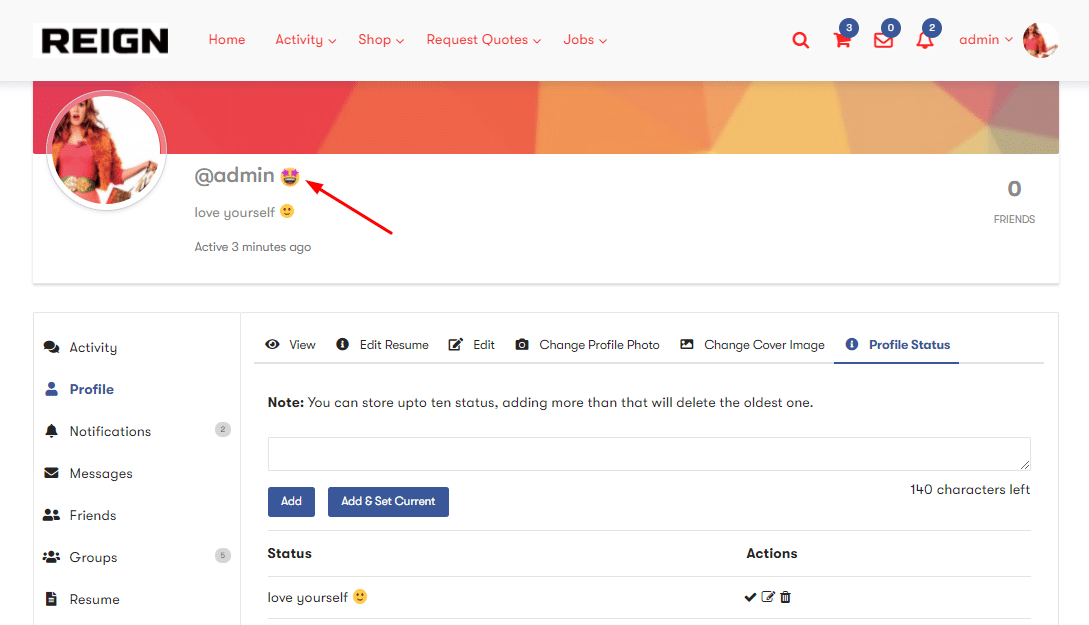Click the Actions column header
1089x625 pixels.
[x=772, y=553]
